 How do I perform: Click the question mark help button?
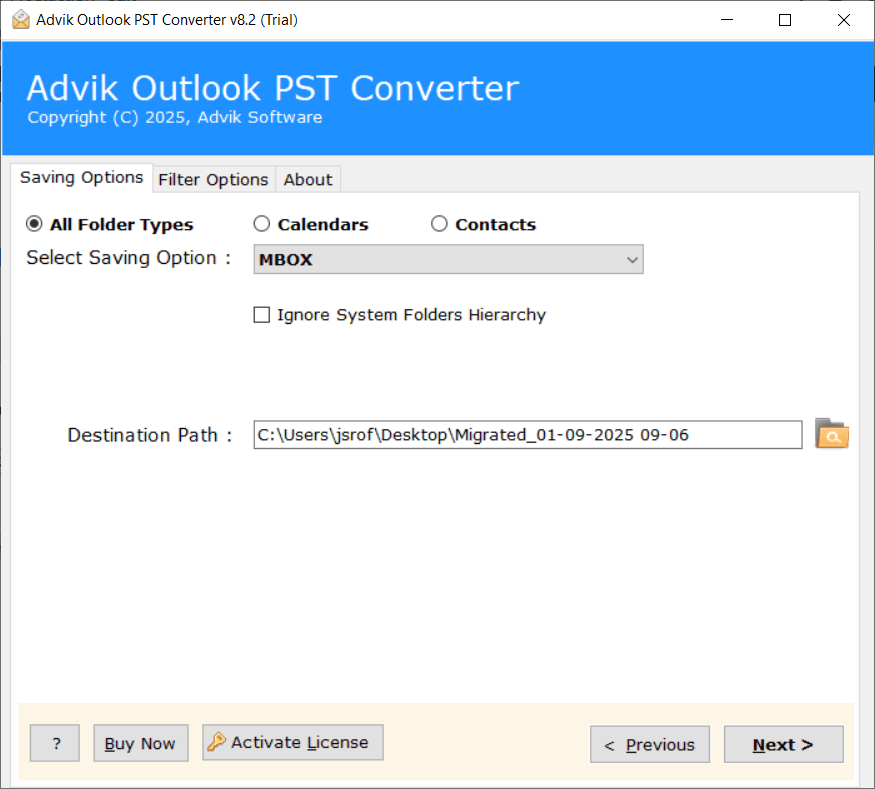tap(55, 743)
